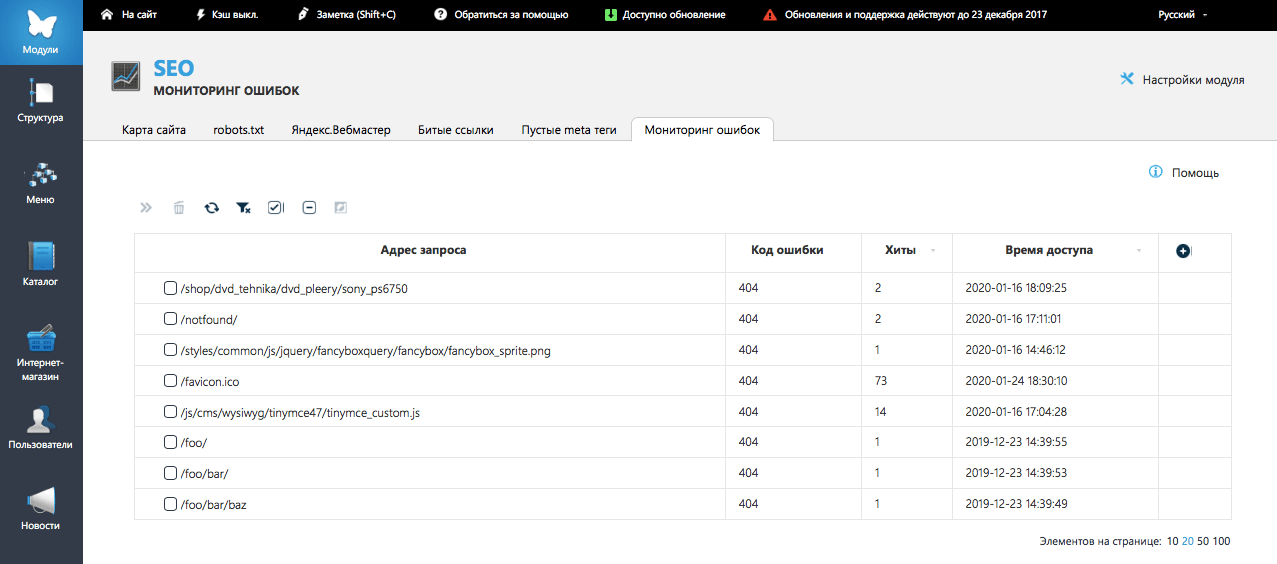Open the Русский language dropdown
This screenshot has width=1277, height=564.
tap(1182, 15)
